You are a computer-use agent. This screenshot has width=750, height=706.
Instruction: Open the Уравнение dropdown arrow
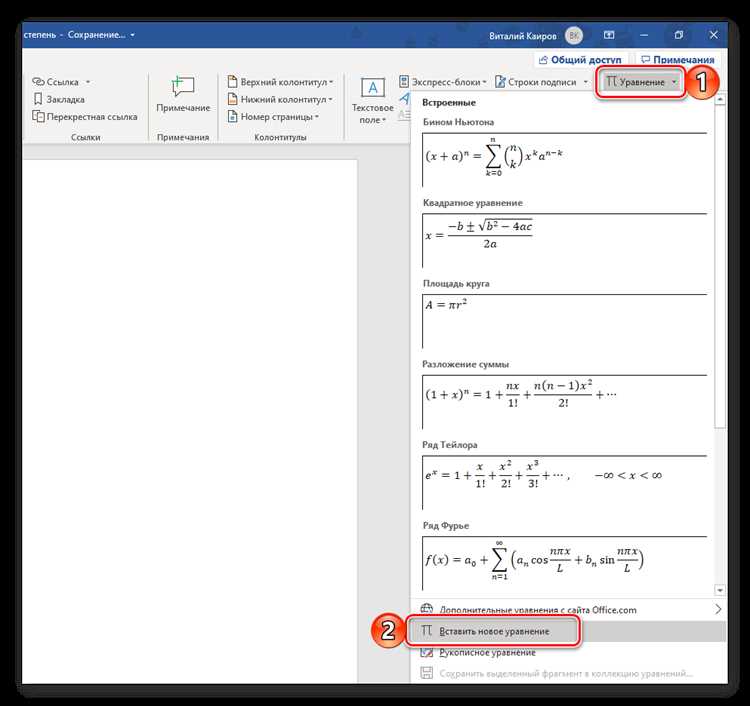(674, 82)
